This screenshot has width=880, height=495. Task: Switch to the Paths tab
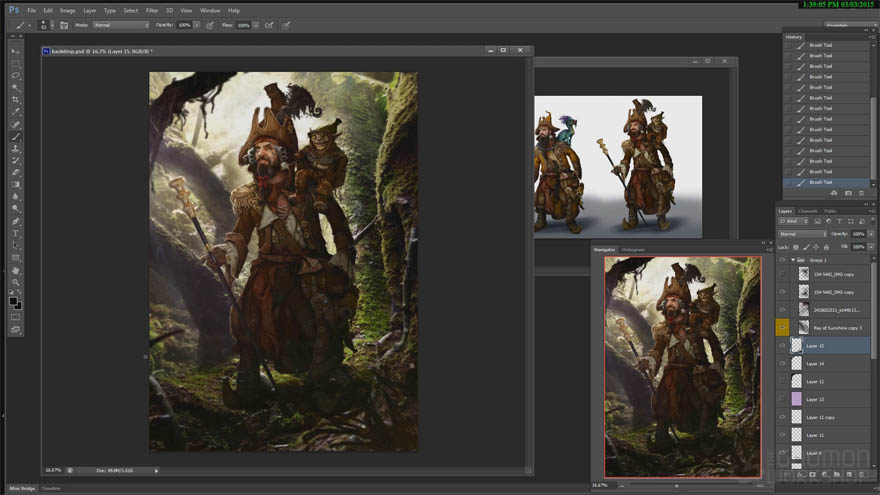tap(830, 211)
